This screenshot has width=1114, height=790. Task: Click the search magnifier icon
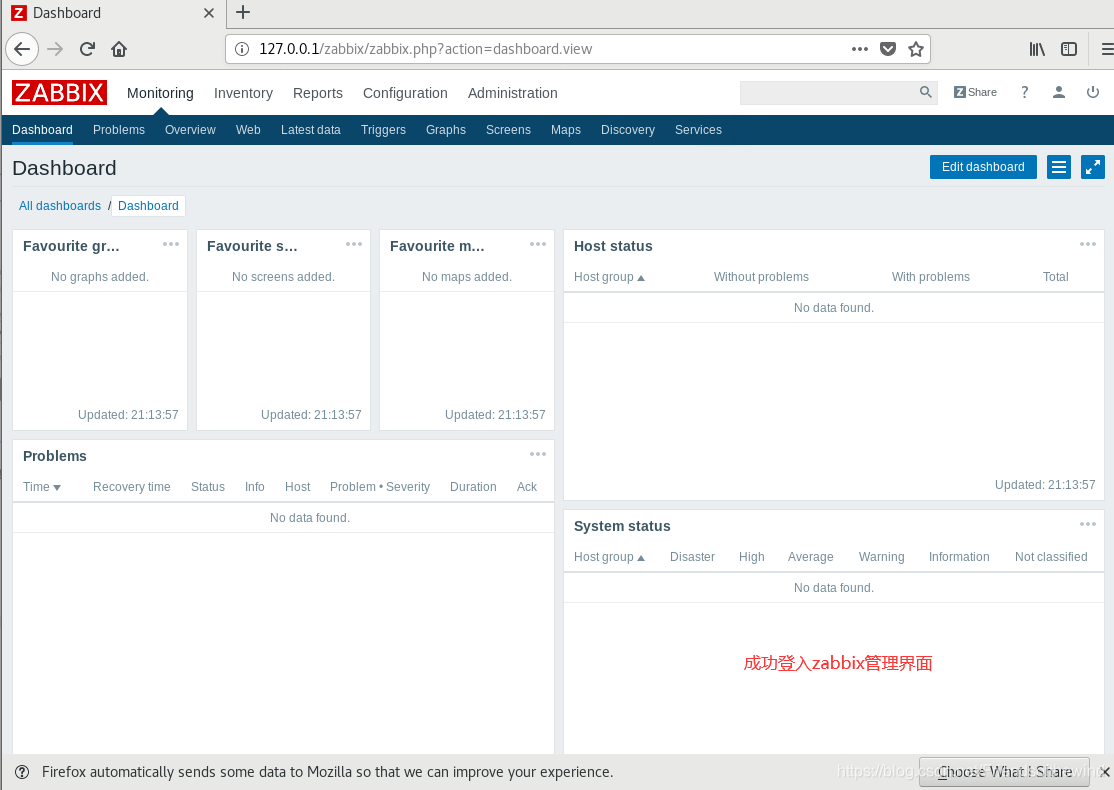tap(925, 92)
